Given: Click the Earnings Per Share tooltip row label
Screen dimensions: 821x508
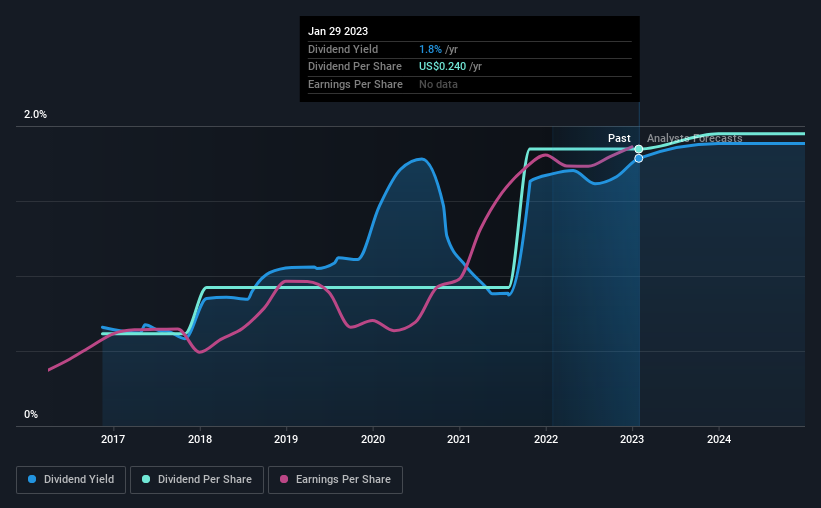Looking at the screenshot, I should (x=356, y=84).
